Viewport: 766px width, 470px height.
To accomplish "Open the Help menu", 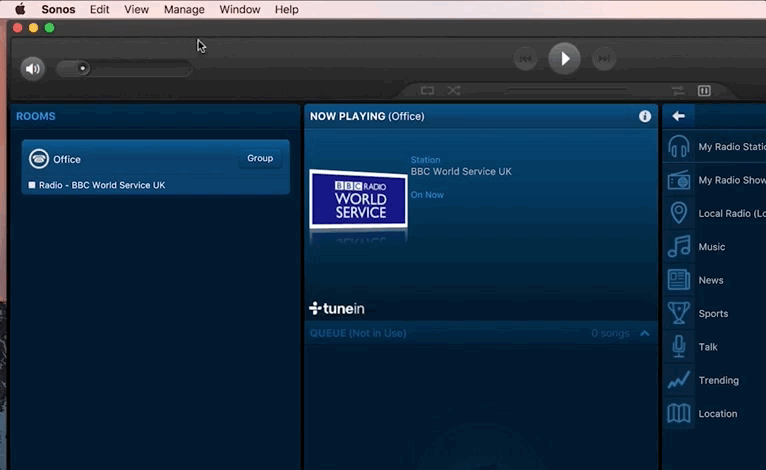I will tap(286, 9).
